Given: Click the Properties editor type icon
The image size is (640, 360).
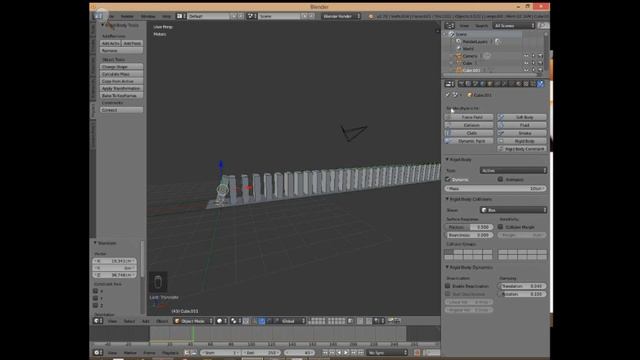Looking at the screenshot, I should coord(449,84).
